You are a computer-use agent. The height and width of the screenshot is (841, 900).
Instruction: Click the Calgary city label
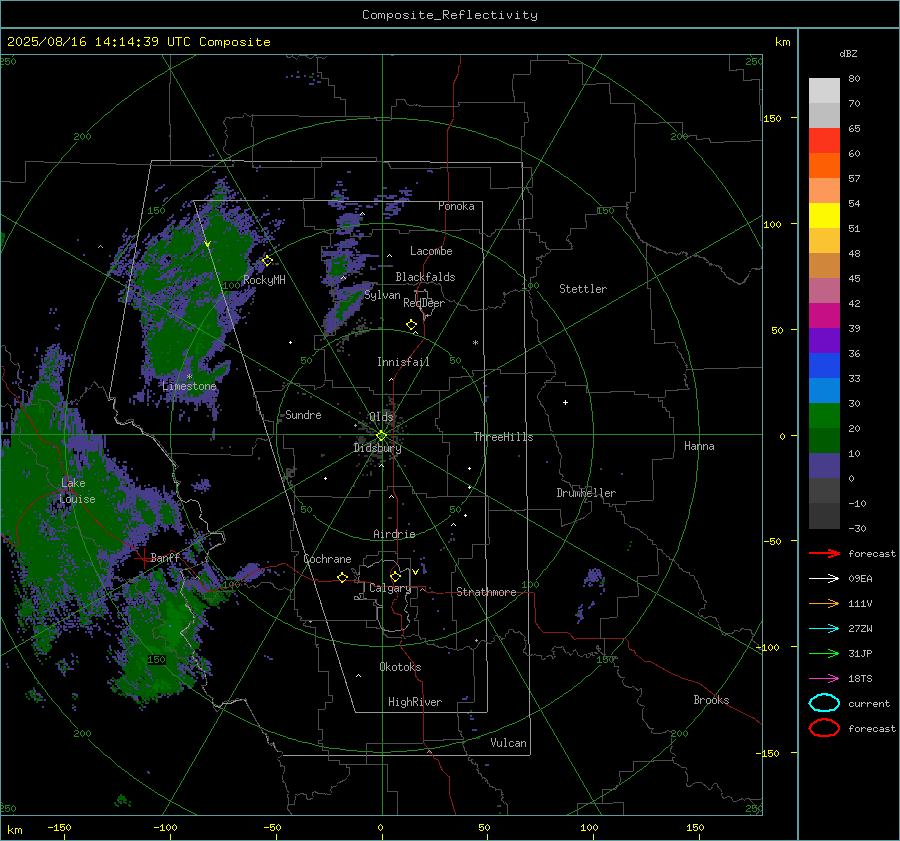[x=390, y=588]
